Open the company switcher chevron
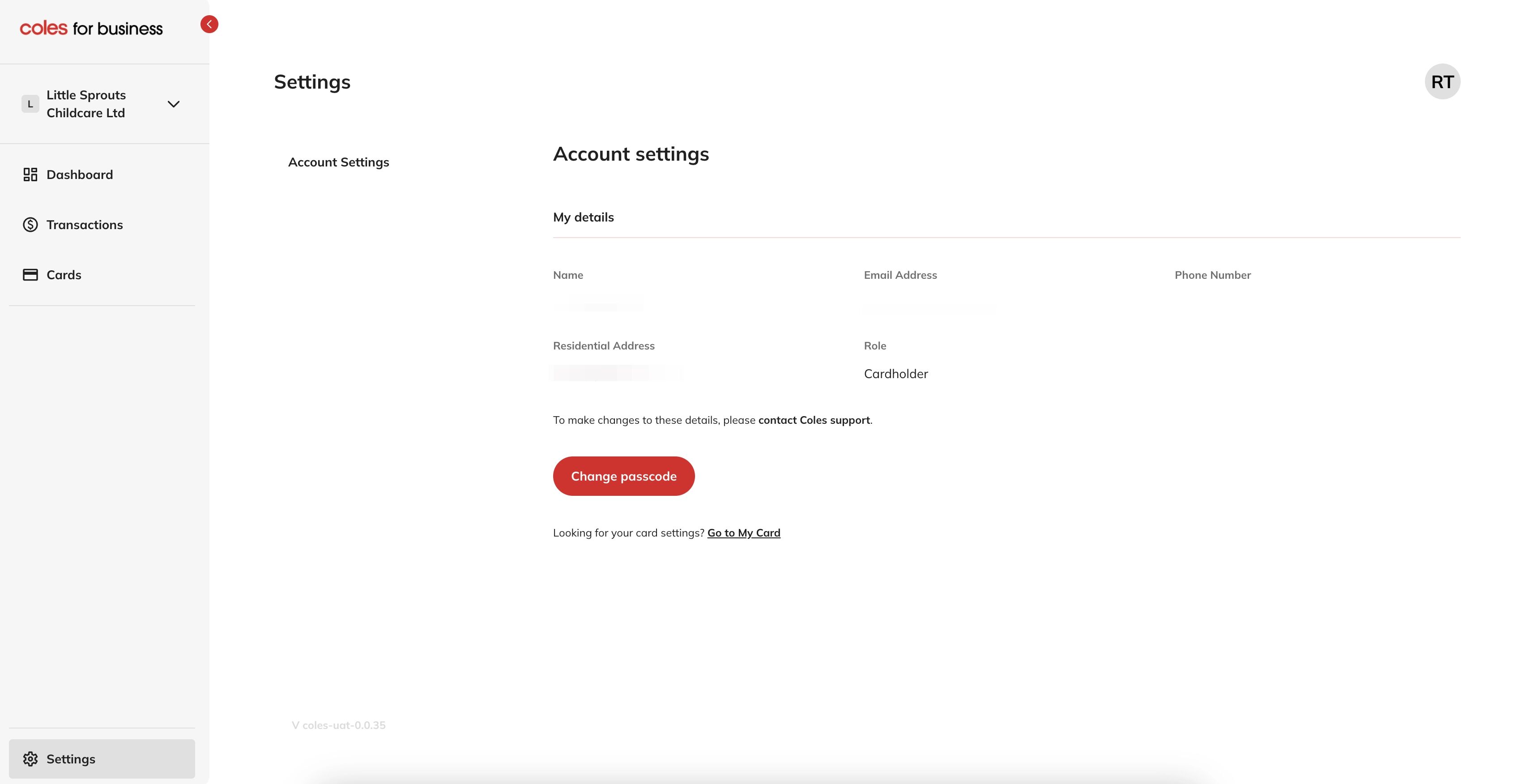The width and height of the screenshot is (1518, 784). [x=173, y=104]
